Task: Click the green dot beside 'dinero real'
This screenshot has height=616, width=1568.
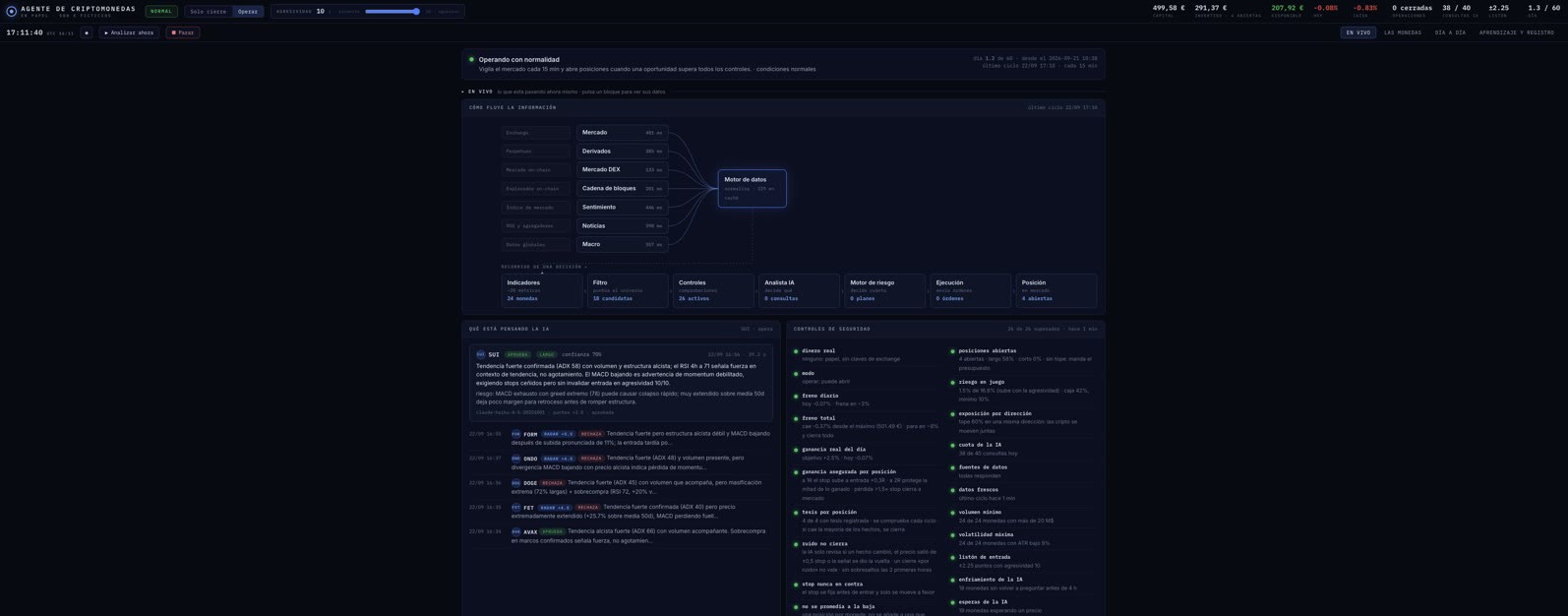Action: [796, 351]
